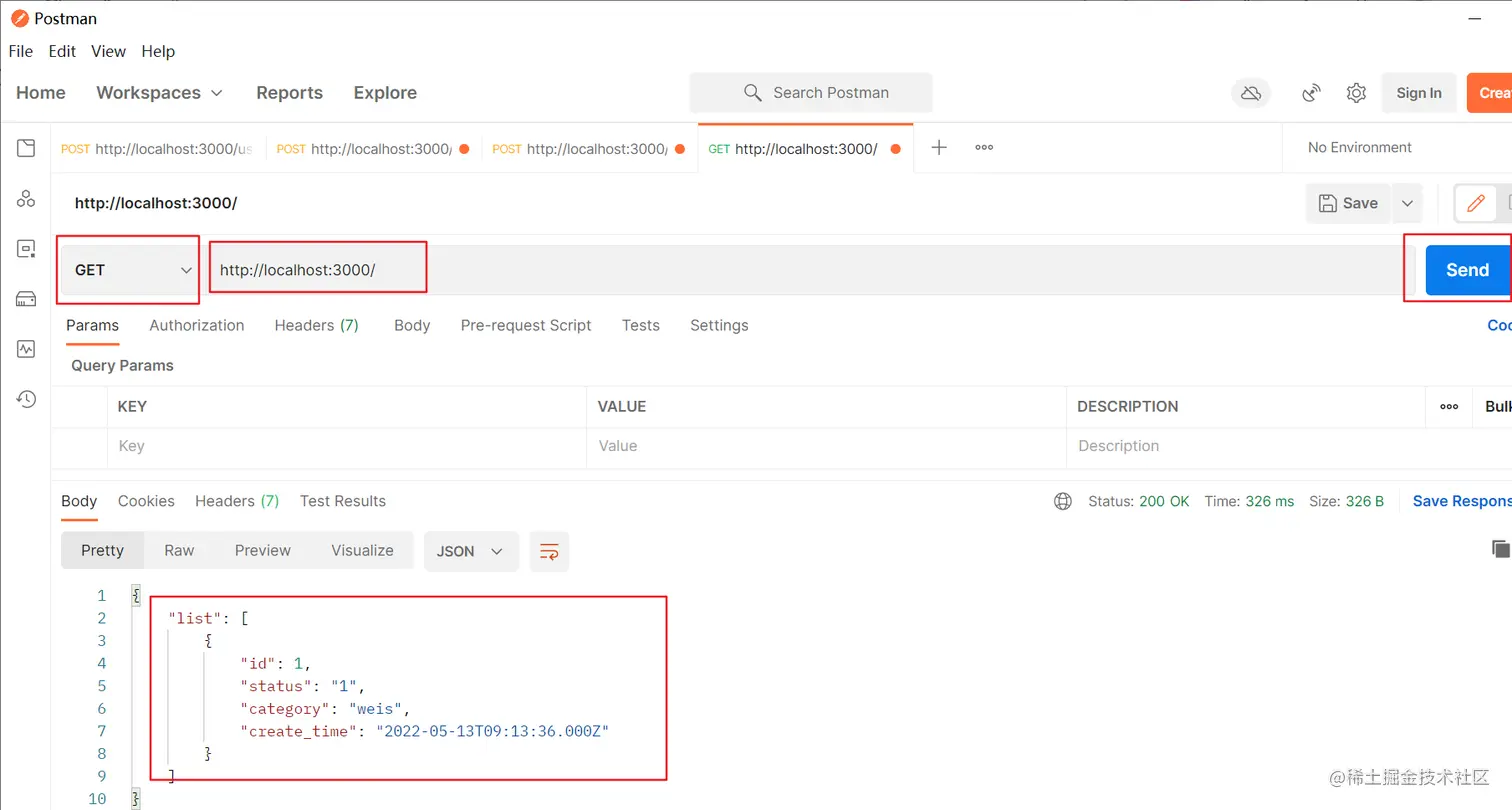Open the GET method dropdown
This screenshot has height=810, width=1512.
[x=131, y=270]
